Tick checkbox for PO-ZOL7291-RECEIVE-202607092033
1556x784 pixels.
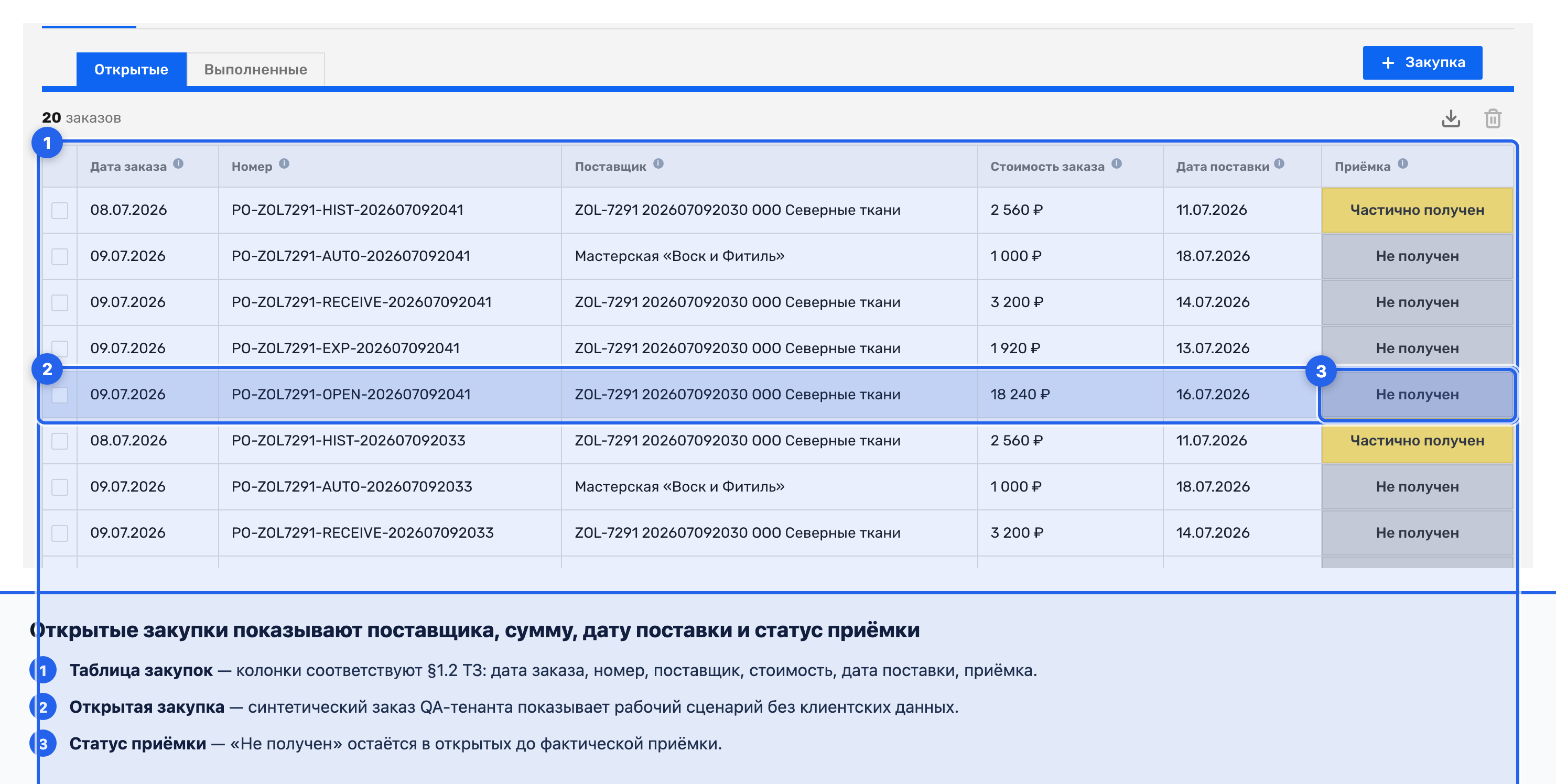click(60, 533)
